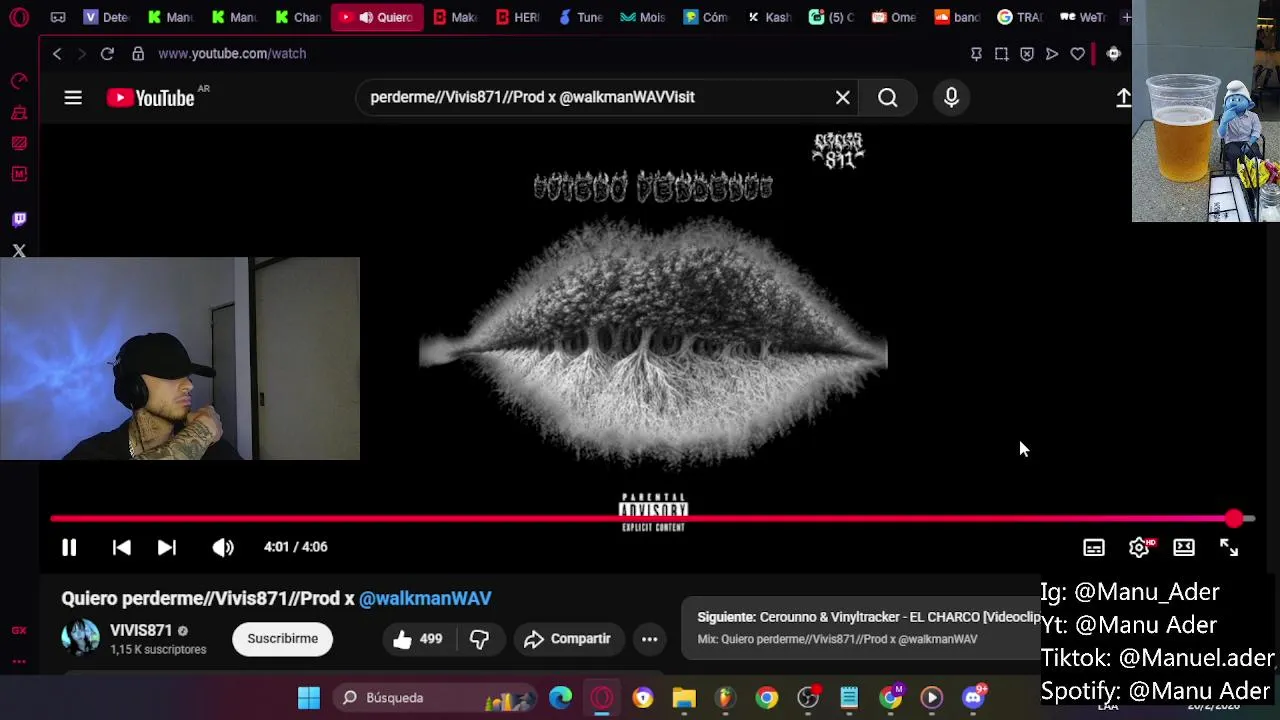Screen dimensions: 1280x720
Task: Open Twitch in Opera sidebar
Action: coord(19,220)
